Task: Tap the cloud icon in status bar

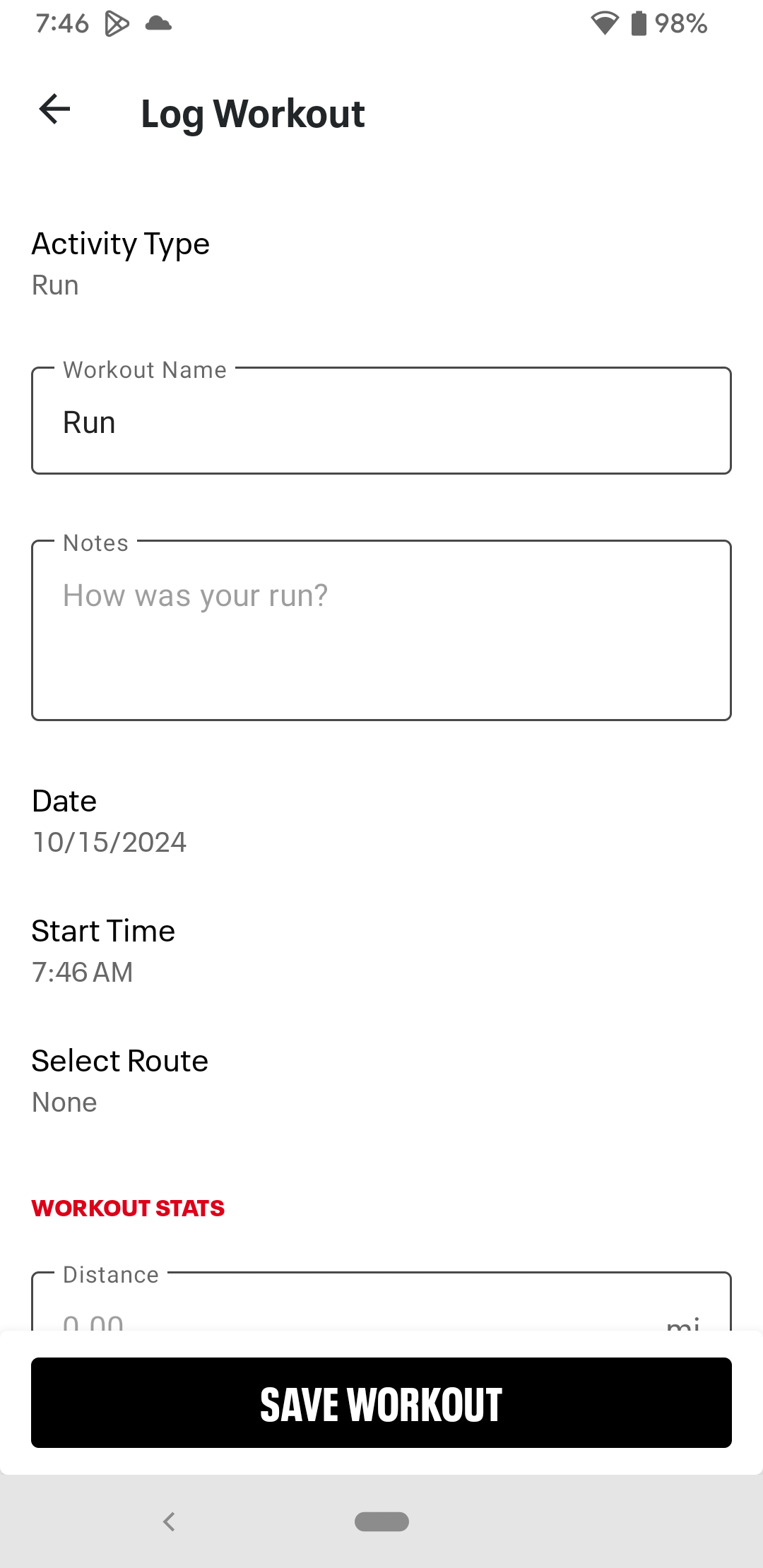Action: [158, 24]
